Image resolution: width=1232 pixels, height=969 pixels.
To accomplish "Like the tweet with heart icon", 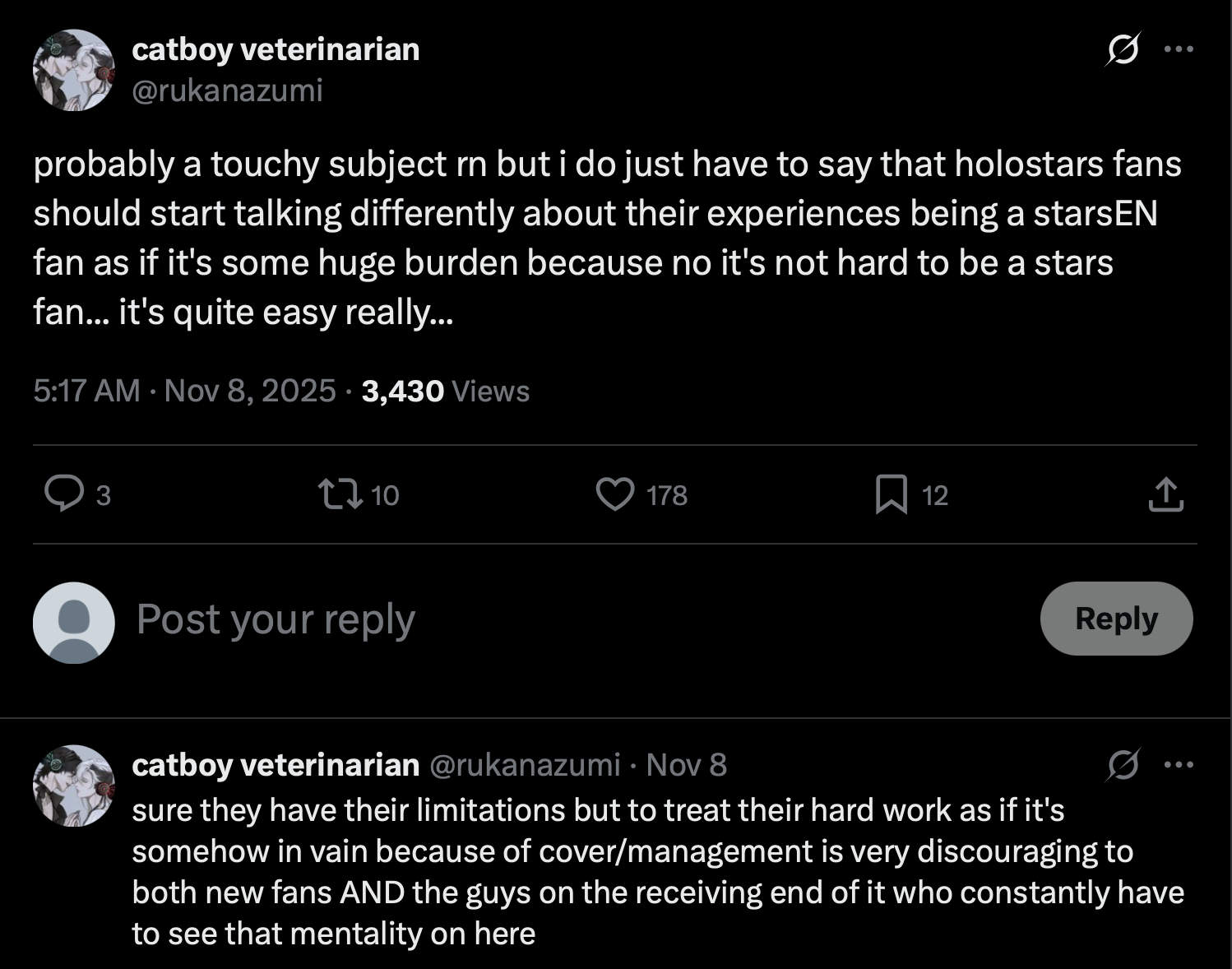I will [x=614, y=494].
